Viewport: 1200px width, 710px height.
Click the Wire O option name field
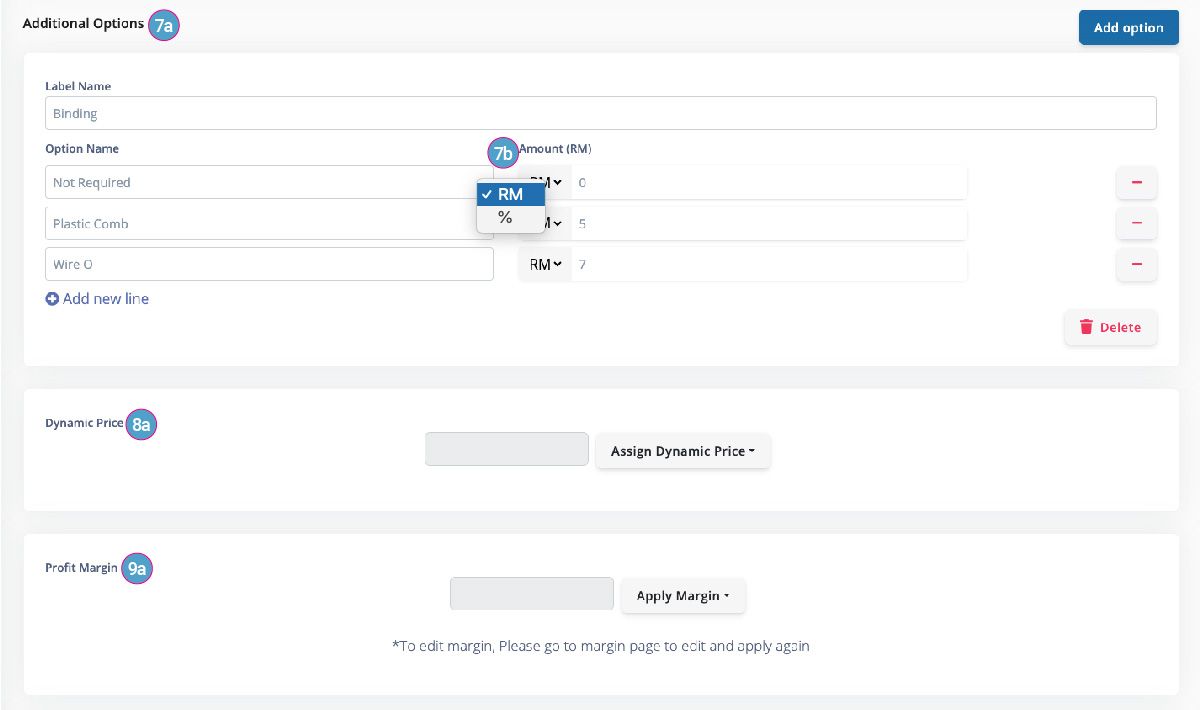point(269,264)
